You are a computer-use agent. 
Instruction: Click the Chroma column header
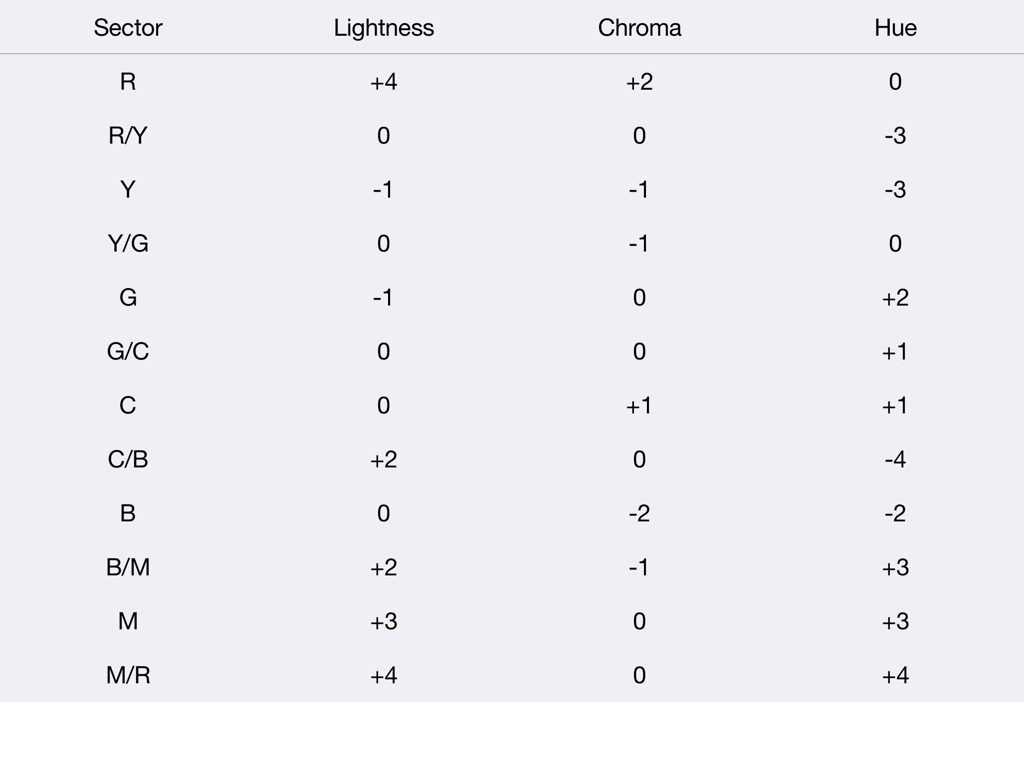click(x=639, y=27)
